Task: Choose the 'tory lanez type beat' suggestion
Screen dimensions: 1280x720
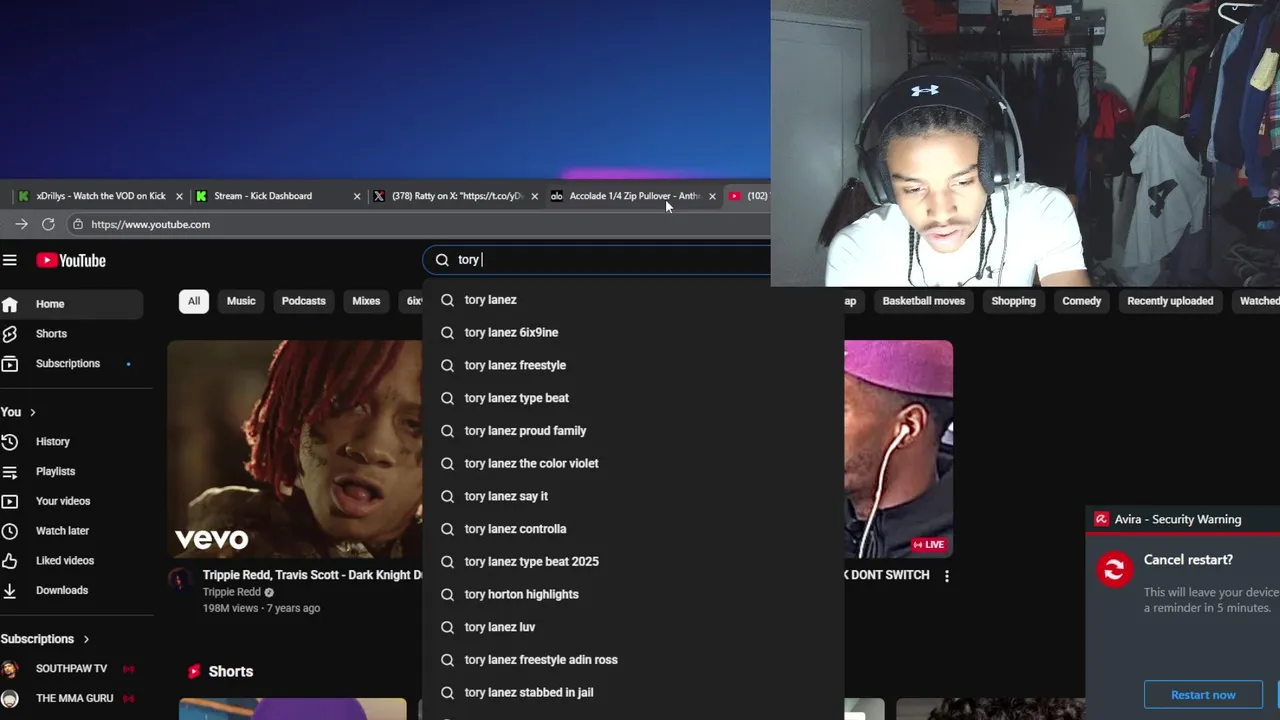Action: point(633,398)
